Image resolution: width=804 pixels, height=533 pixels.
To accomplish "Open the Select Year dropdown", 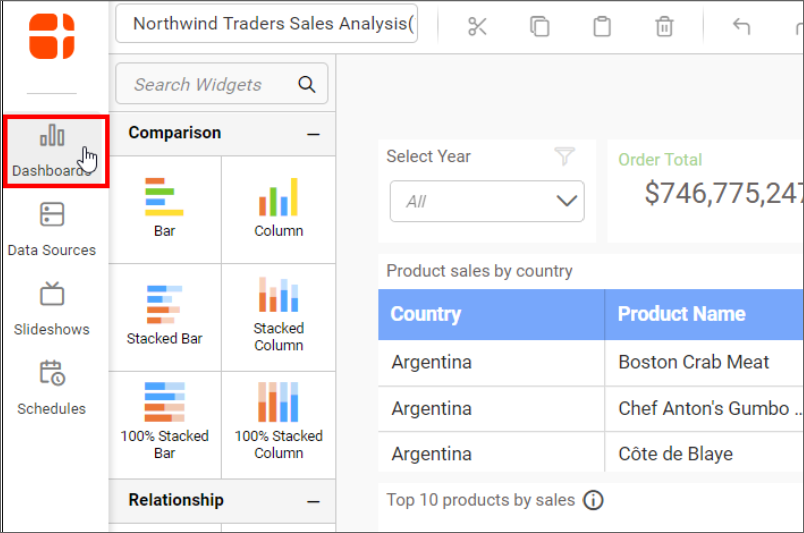I will [487, 201].
